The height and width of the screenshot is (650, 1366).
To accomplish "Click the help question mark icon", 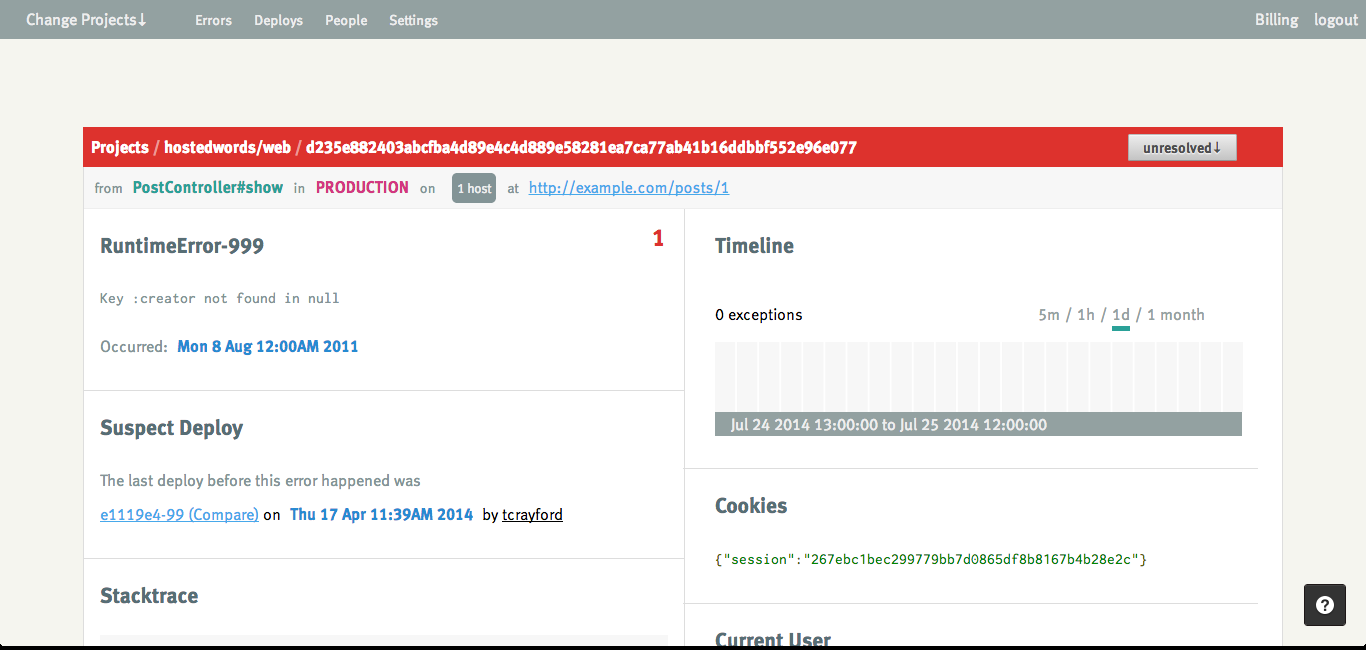I will [1325, 605].
